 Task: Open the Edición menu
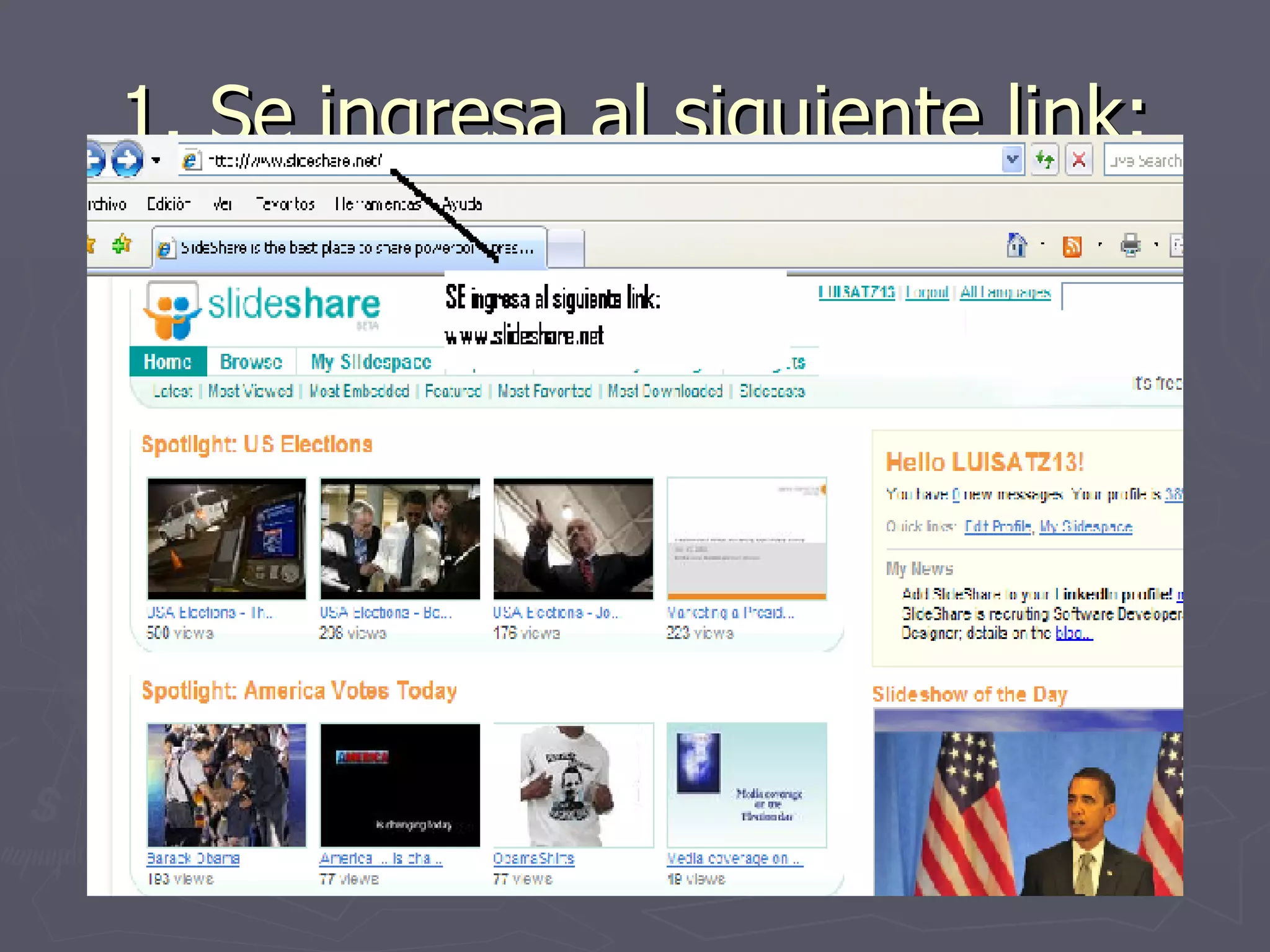[x=168, y=204]
